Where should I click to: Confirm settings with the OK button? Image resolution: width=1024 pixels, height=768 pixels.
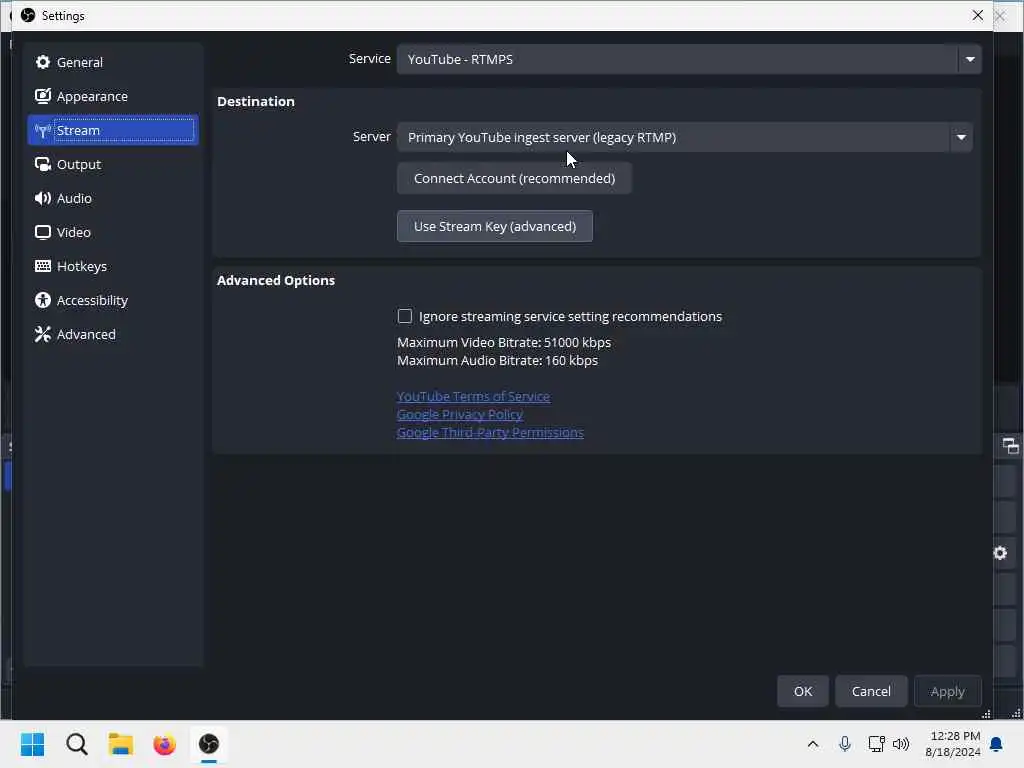pos(803,691)
